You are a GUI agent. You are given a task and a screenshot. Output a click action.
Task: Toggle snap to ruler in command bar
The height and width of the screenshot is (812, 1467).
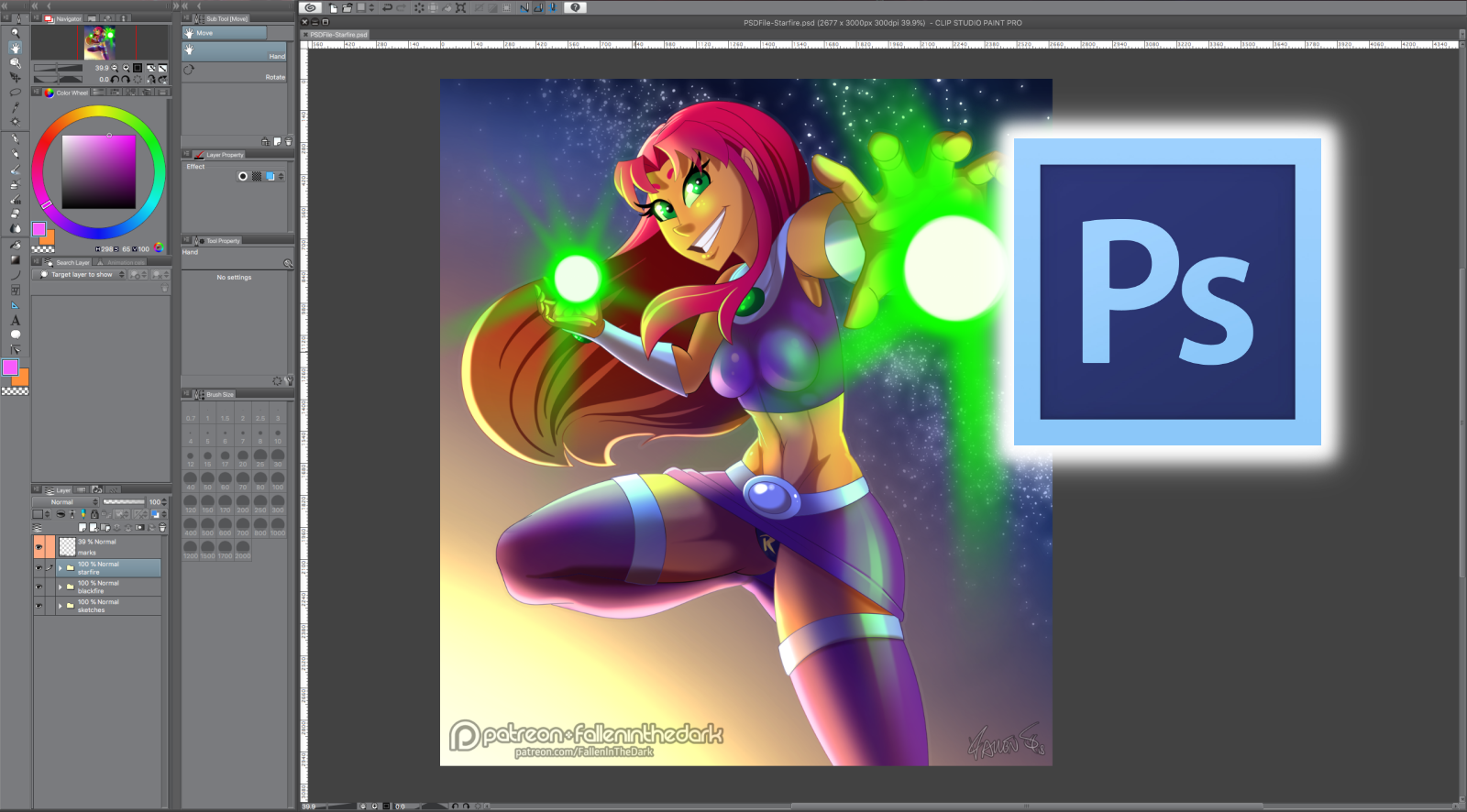[x=524, y=7]
